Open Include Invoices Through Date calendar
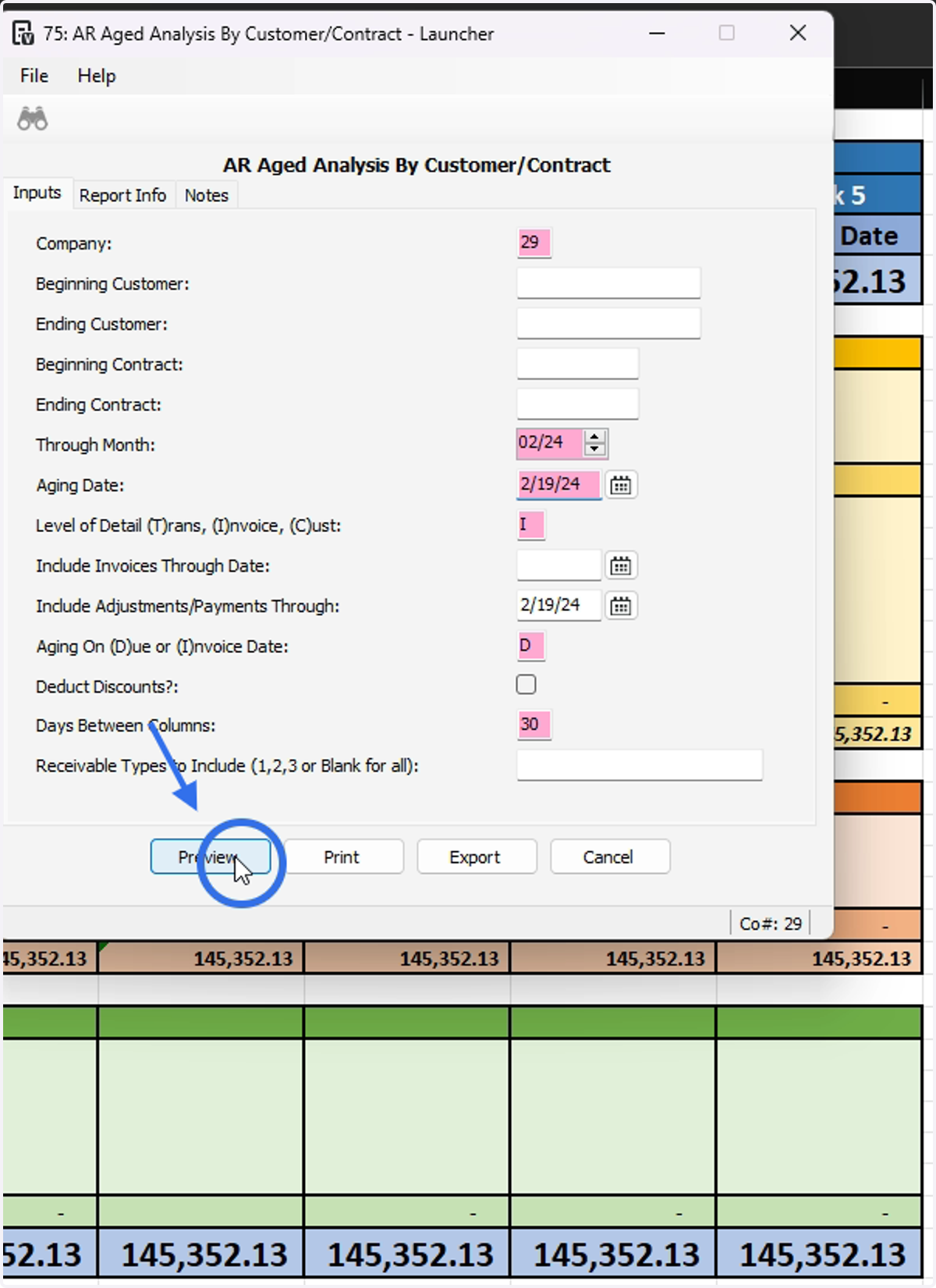 621,566
